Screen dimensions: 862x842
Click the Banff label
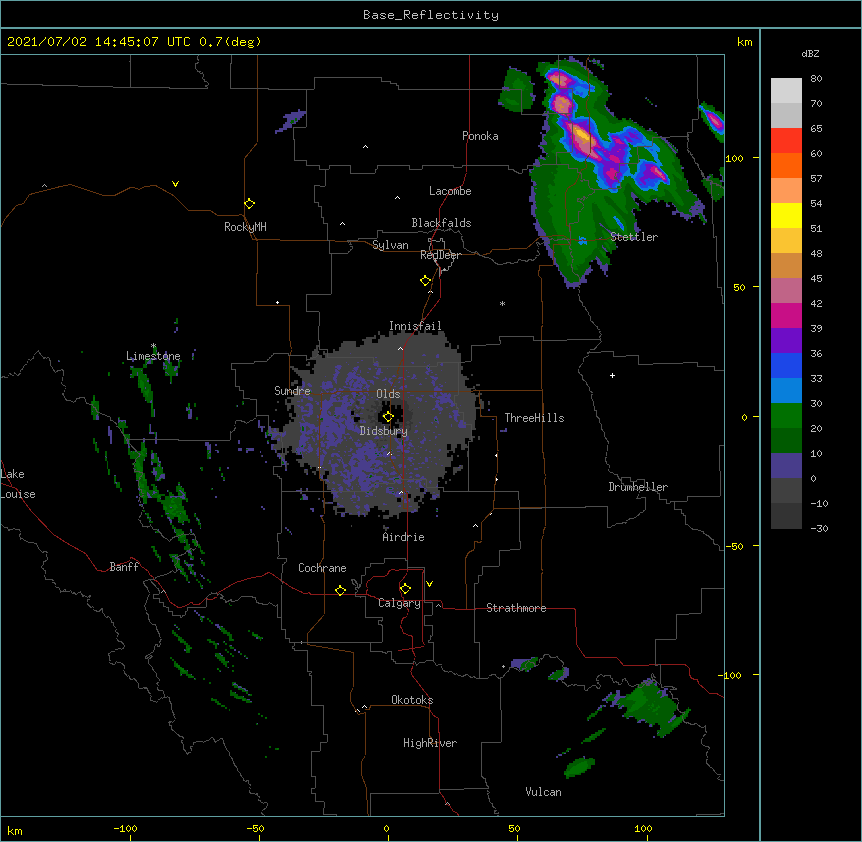pos(124,567)
